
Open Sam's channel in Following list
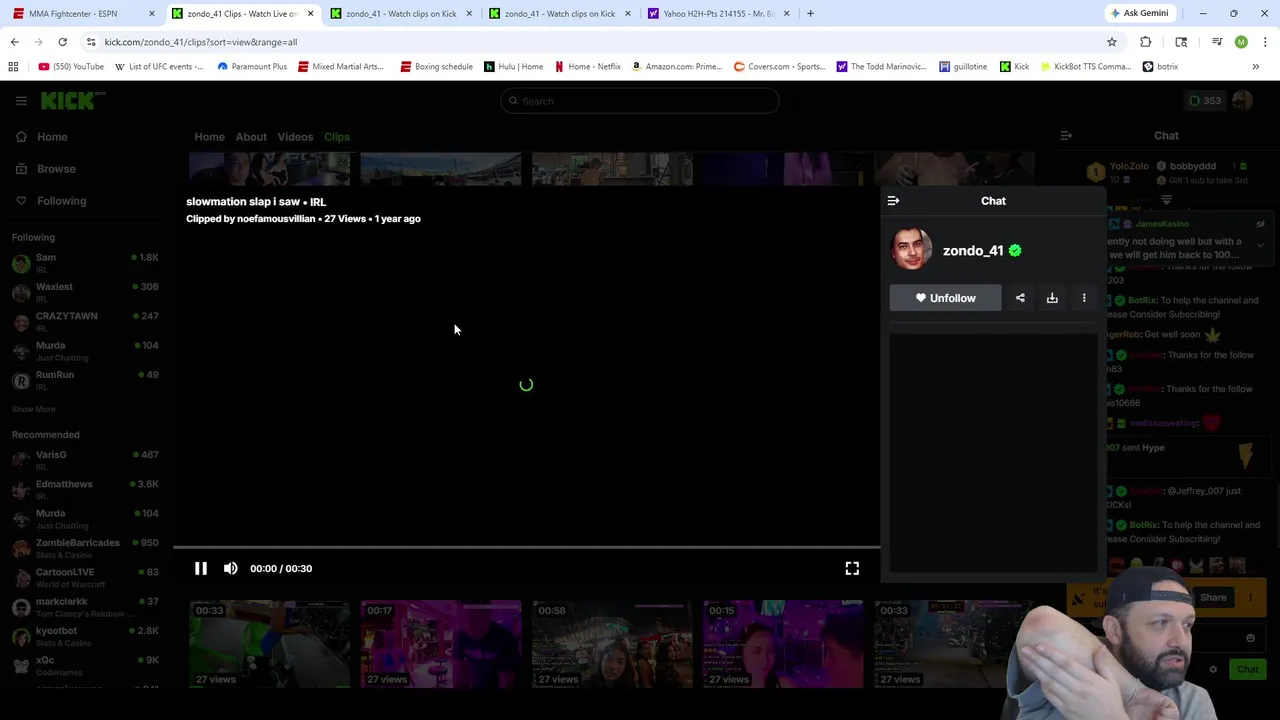click(x=85, y=263)
